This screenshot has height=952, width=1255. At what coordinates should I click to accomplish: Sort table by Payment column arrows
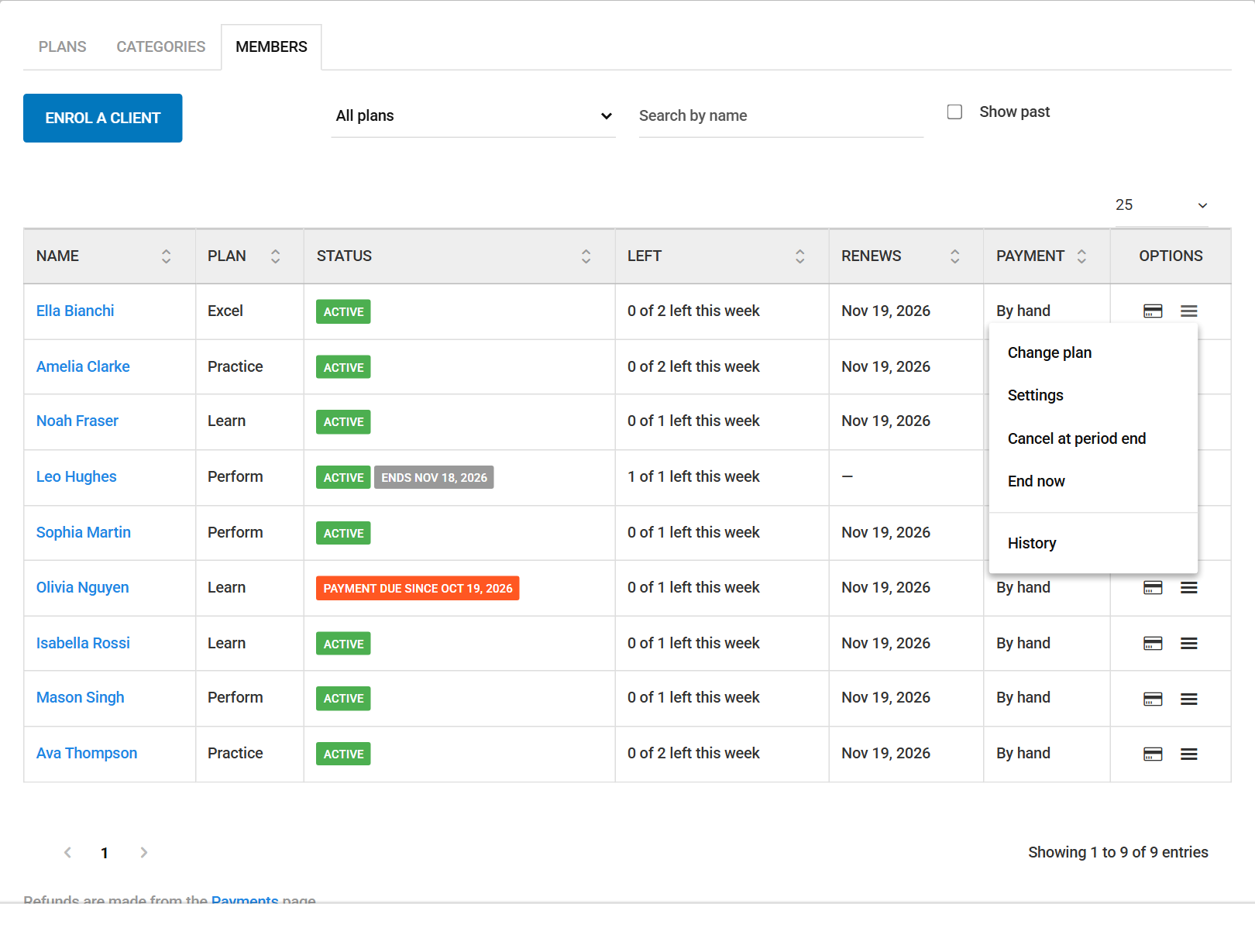[x=1081, y=256]
